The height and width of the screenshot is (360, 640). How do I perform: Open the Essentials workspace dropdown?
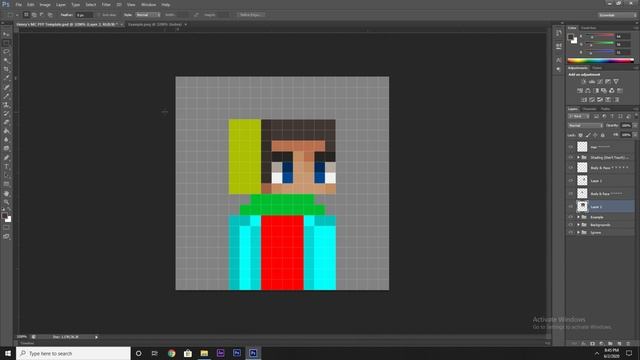[x=618, y=15]
